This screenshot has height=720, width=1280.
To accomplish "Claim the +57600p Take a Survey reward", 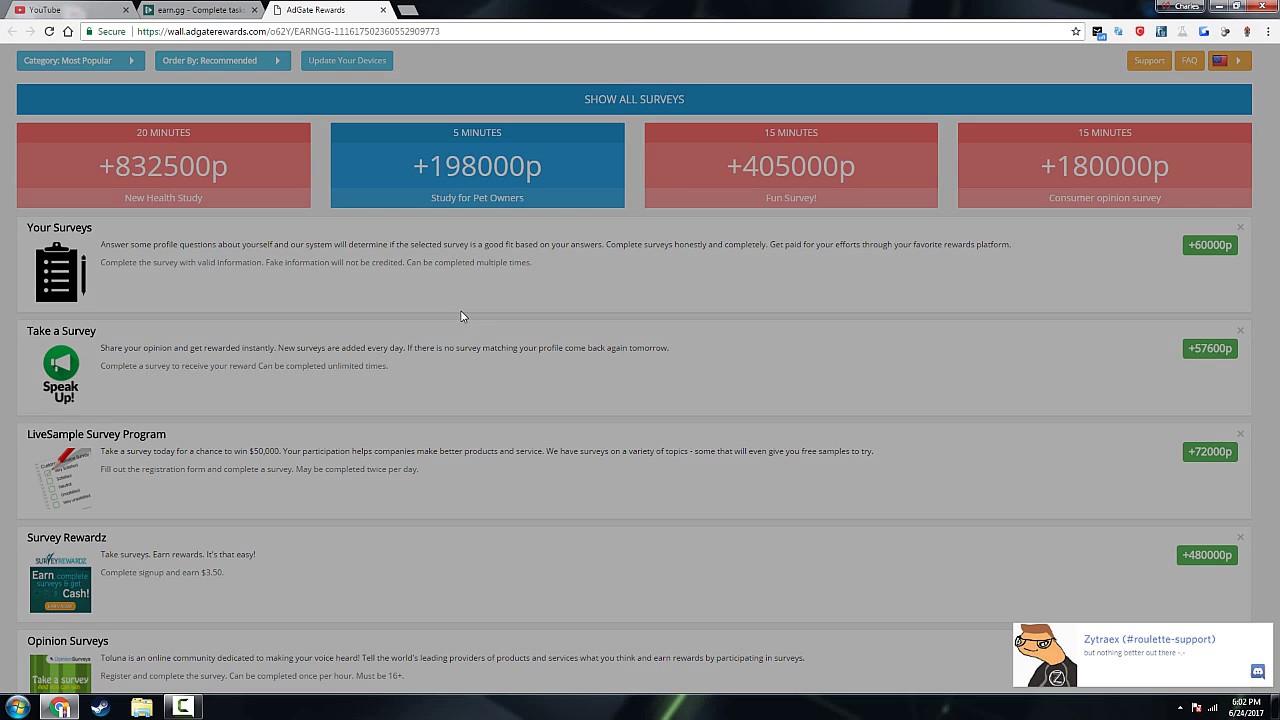I will tap(1210, 348).
